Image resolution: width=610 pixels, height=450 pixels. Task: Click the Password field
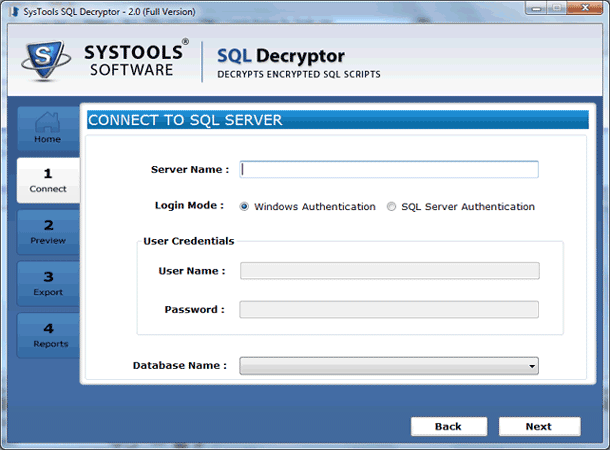point(389,310)
